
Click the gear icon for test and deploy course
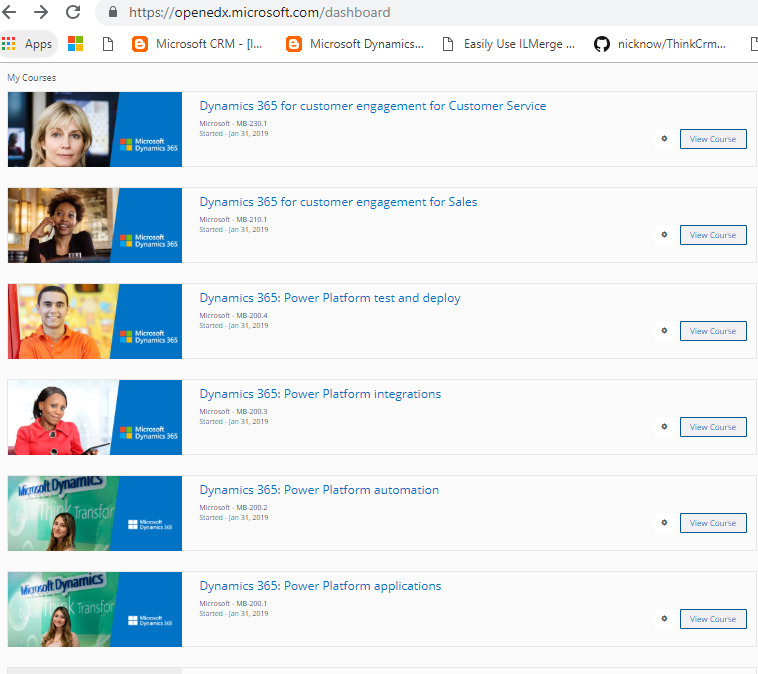[x=664, y=331]
